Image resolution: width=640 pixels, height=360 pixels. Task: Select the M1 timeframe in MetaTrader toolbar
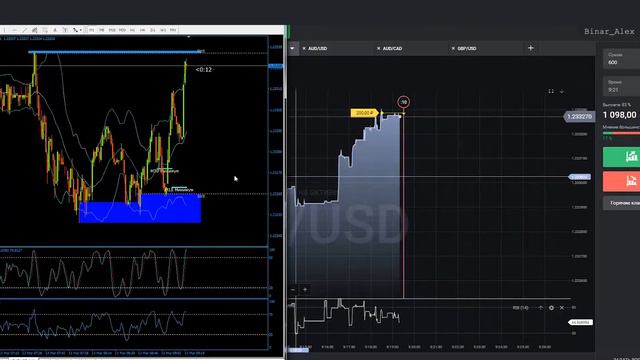(x=91, y=30)
